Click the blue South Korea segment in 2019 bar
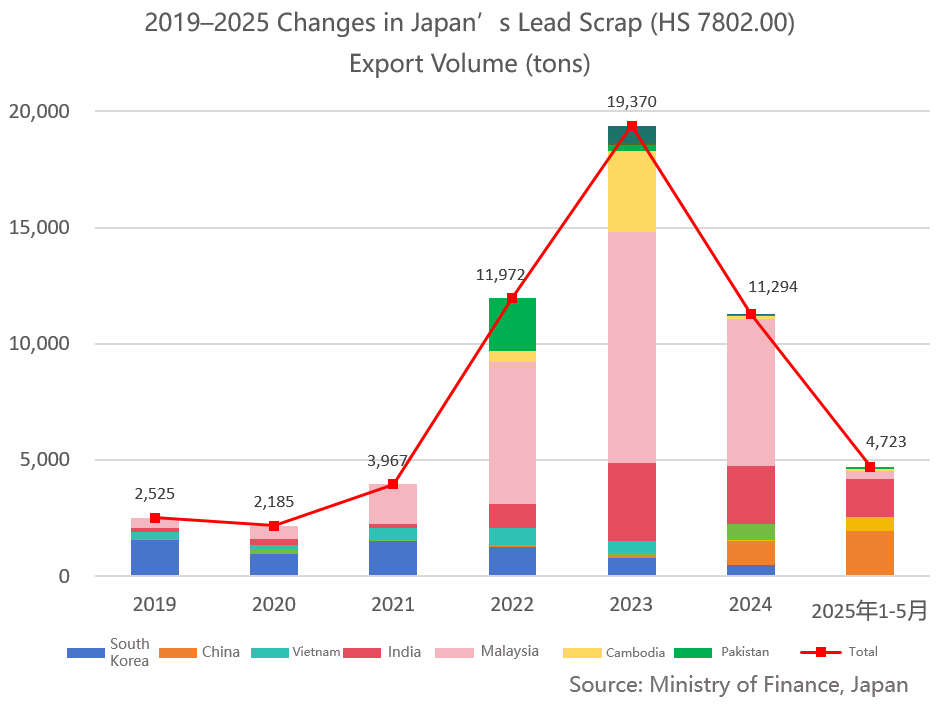The width and height of the screenshot is (941, 706). point(155,558)
